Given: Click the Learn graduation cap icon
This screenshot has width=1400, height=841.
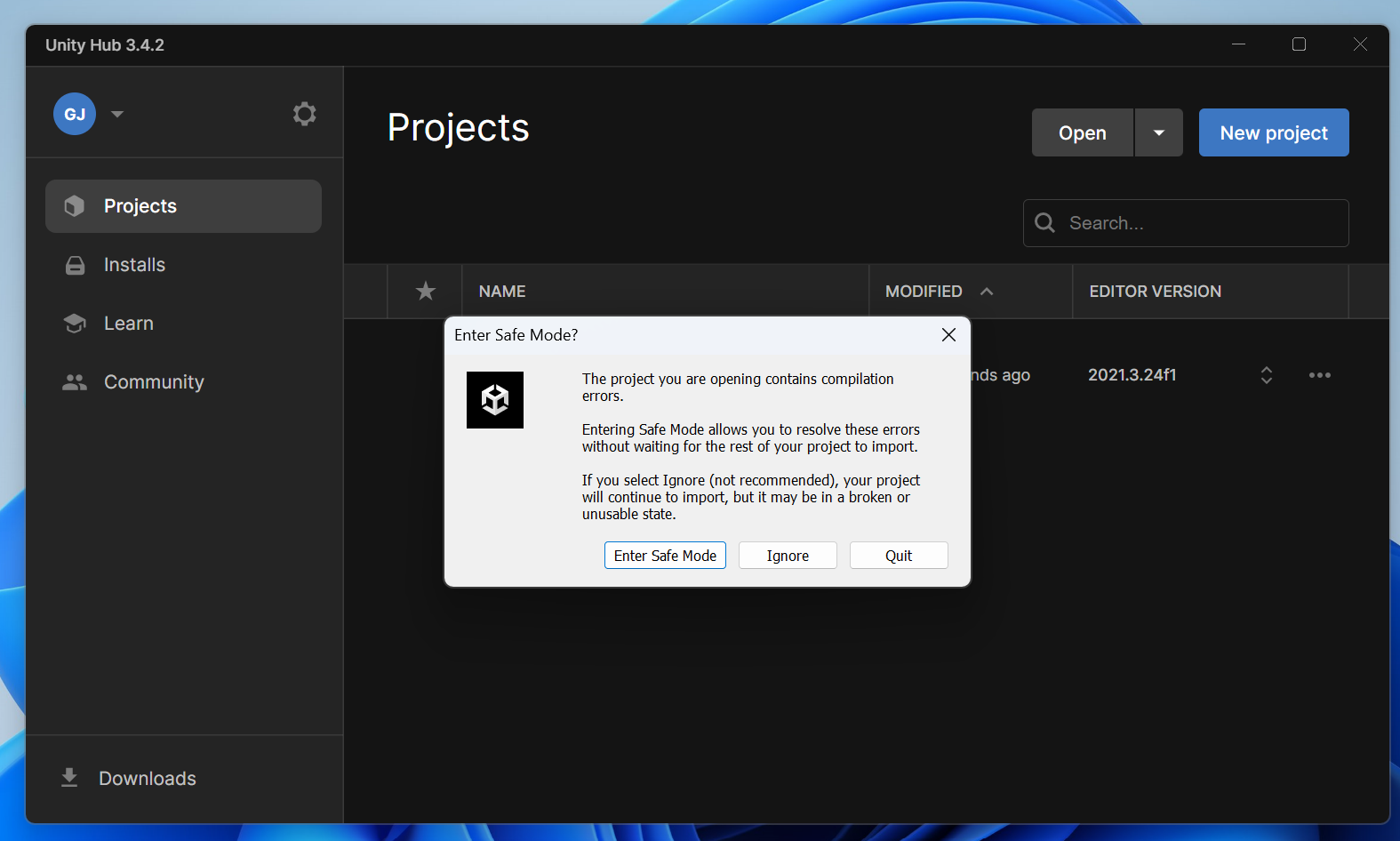Looking at the screenshot, I should (x=75, y=324).
